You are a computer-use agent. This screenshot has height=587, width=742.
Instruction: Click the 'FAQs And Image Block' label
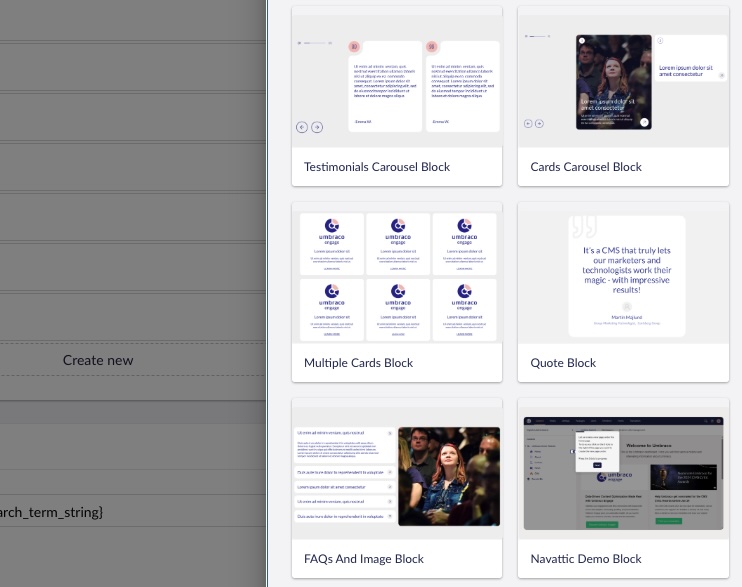point(363,559)
